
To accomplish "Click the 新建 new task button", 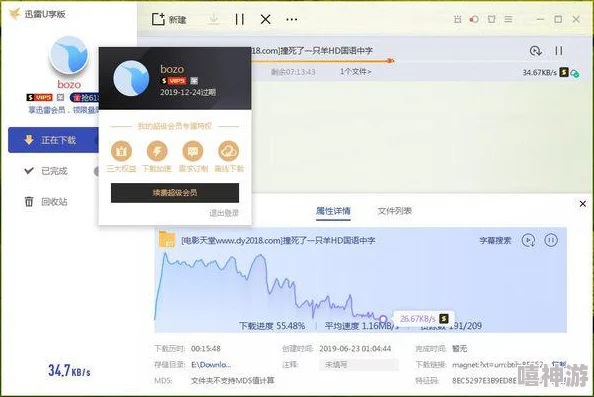I will pyautogui.click(x=169, y=19).
